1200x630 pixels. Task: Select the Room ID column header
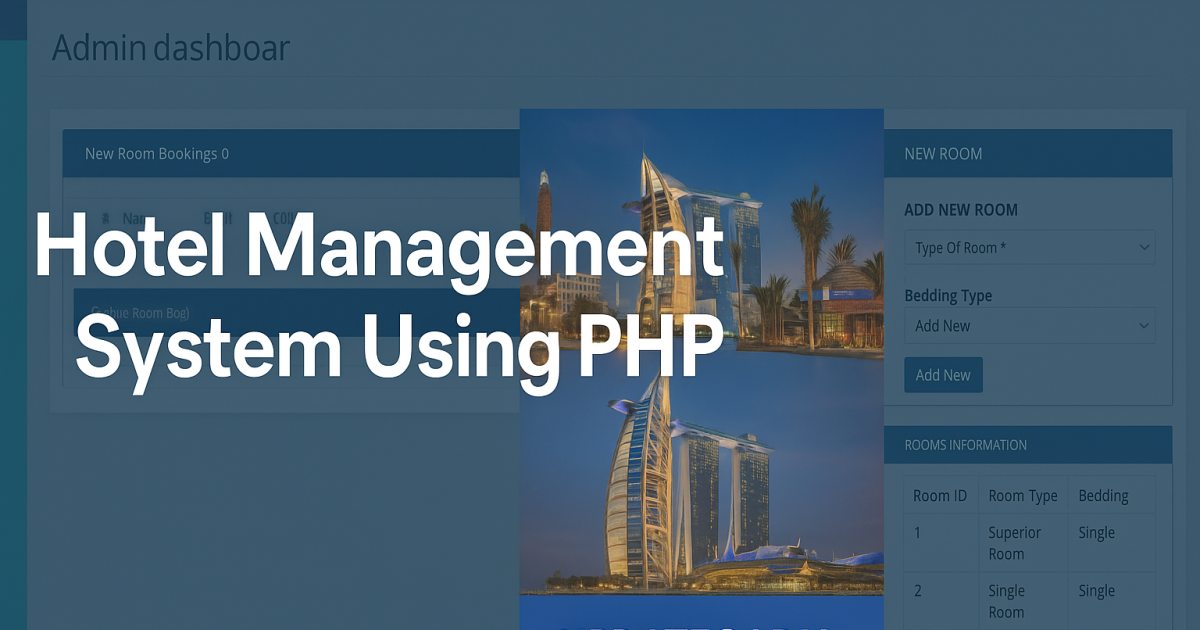click(940, 494)
